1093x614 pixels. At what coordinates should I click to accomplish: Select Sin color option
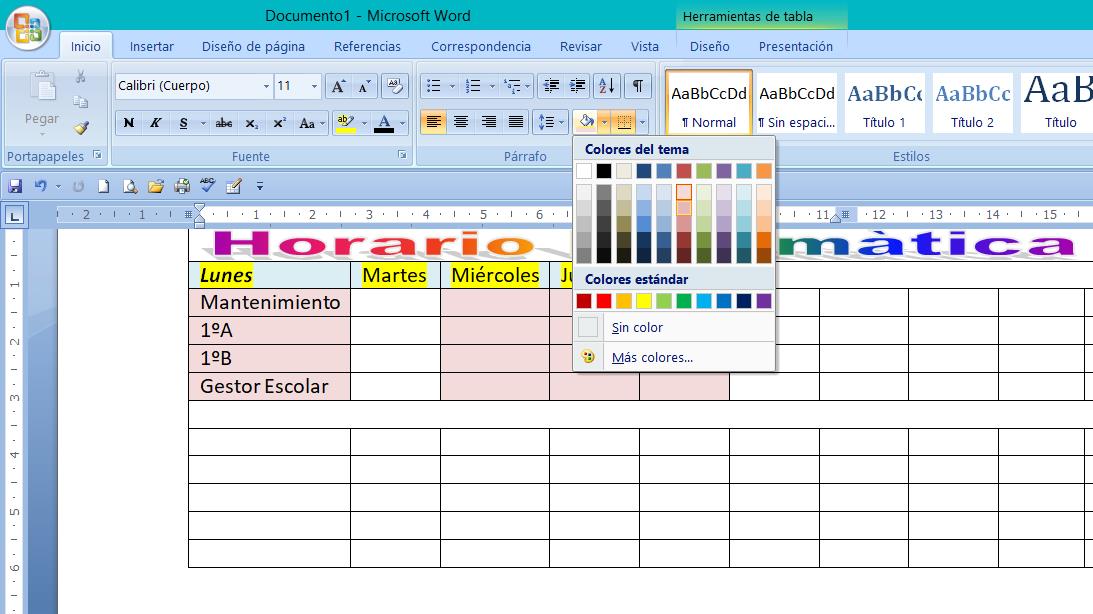(x=637, y=327)
